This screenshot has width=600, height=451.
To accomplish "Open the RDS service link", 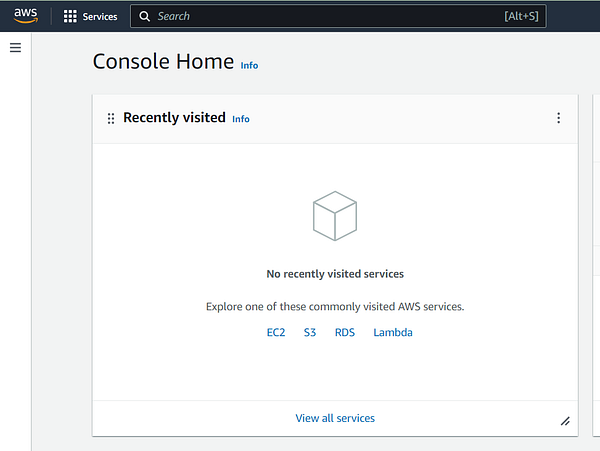I will click(x=345, y=332).
